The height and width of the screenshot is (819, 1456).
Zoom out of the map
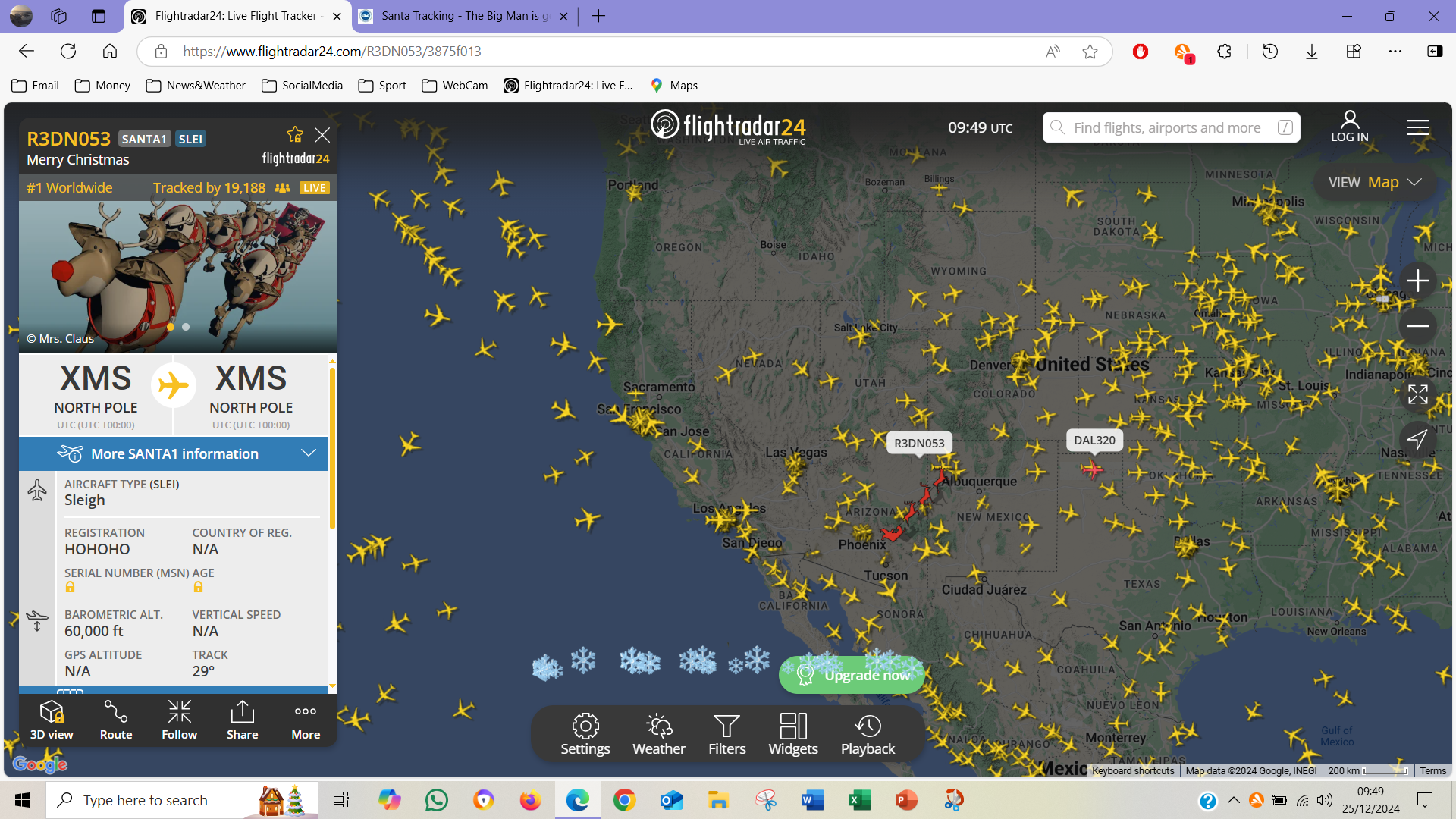click(1417, 326)
